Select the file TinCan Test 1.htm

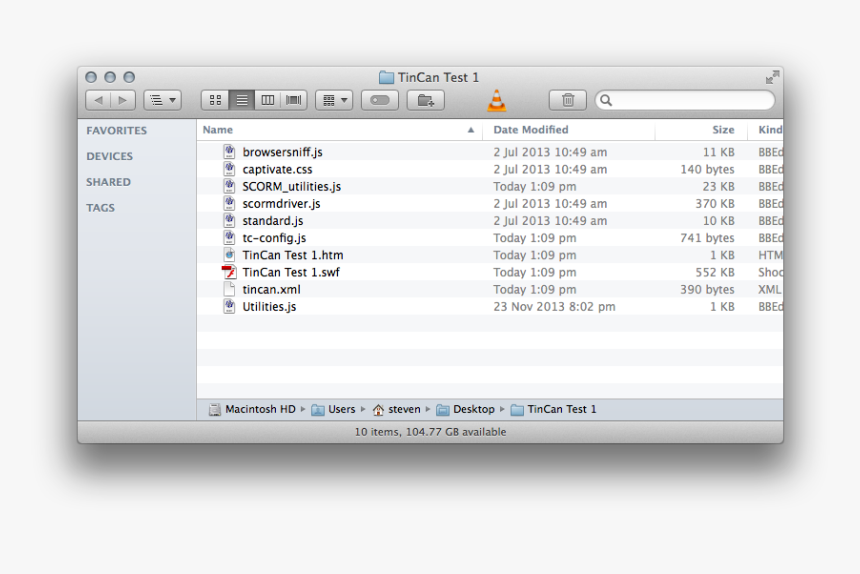pyautogui.click(x=490, y=255)
